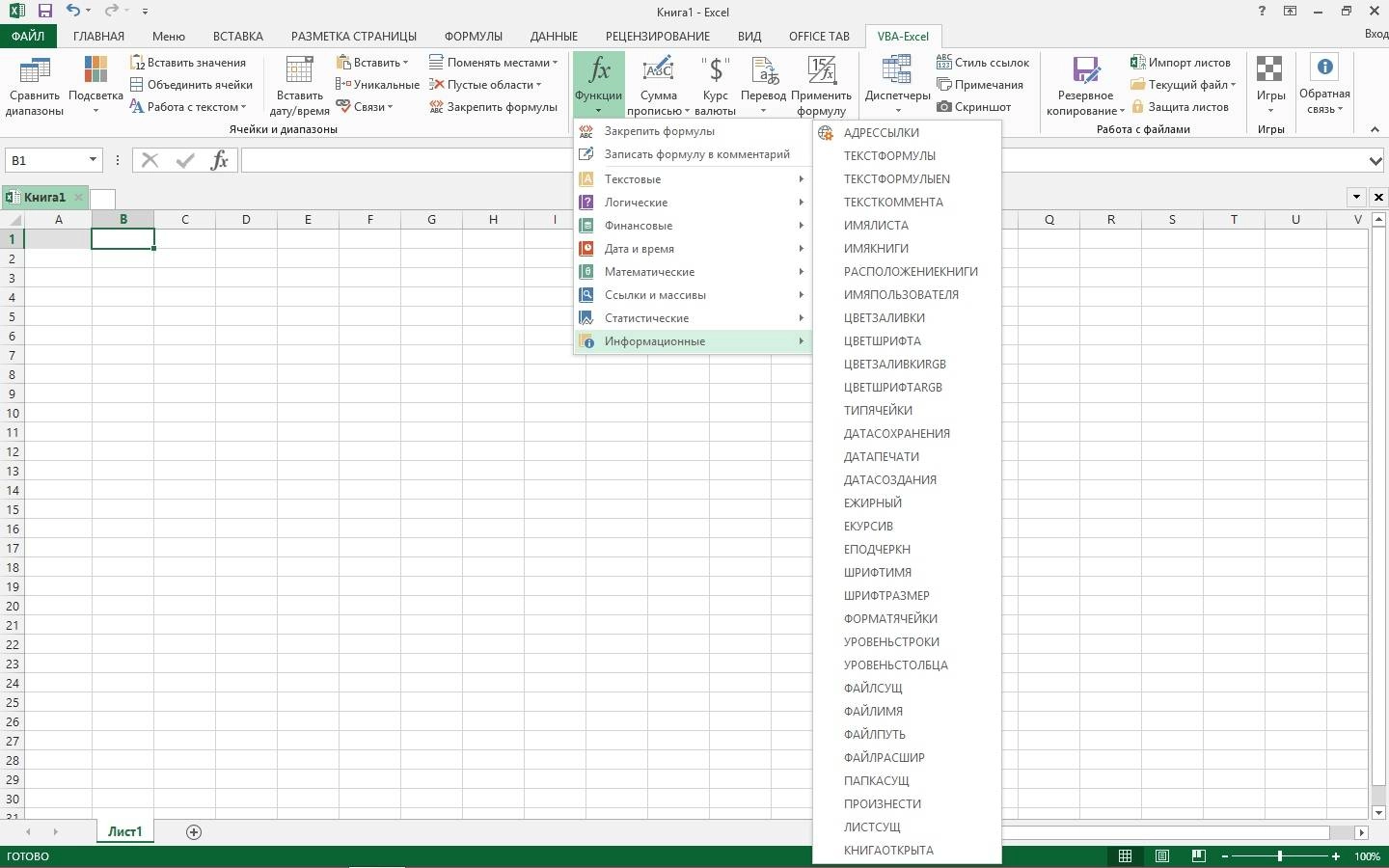
Task: Click Объединить ячейки in the ribbon
Action: 191,85
